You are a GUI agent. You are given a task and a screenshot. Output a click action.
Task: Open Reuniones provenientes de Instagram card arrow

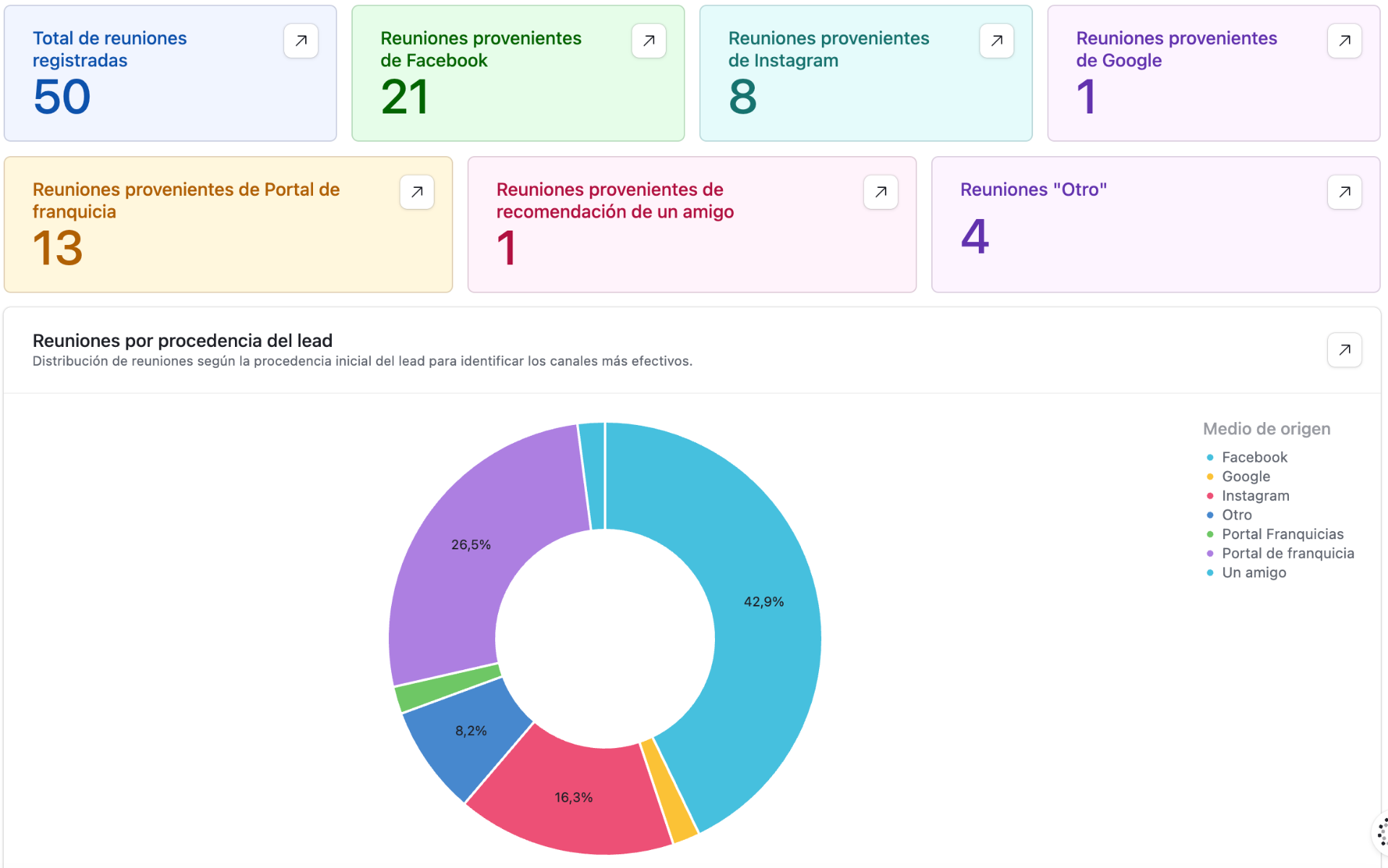click(996, 40)
